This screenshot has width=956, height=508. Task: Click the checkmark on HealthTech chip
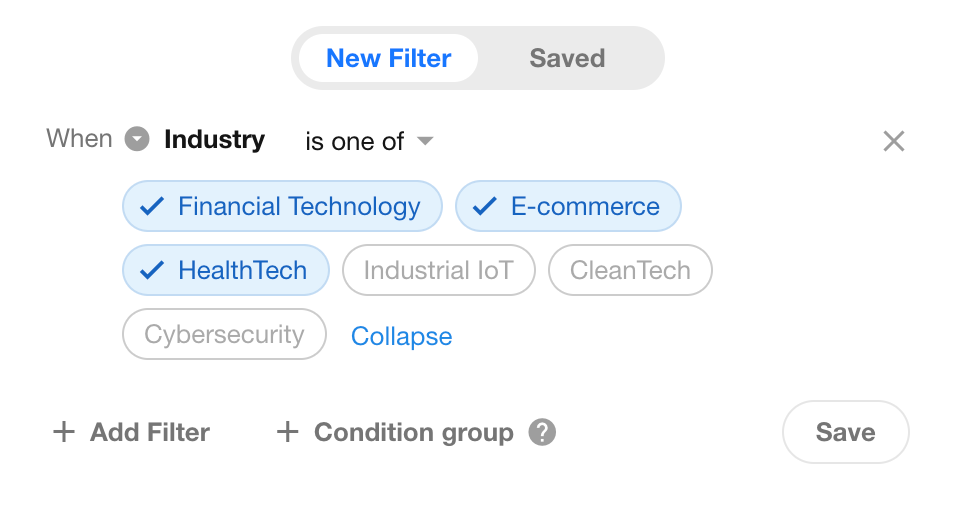pyautogui.click(x=152, y=270)
